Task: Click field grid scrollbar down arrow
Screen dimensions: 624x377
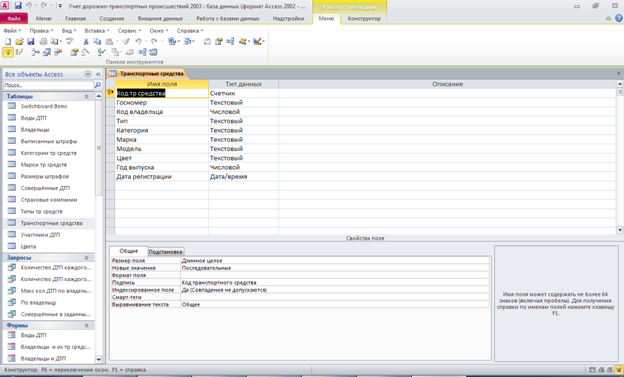Action: 620,230
